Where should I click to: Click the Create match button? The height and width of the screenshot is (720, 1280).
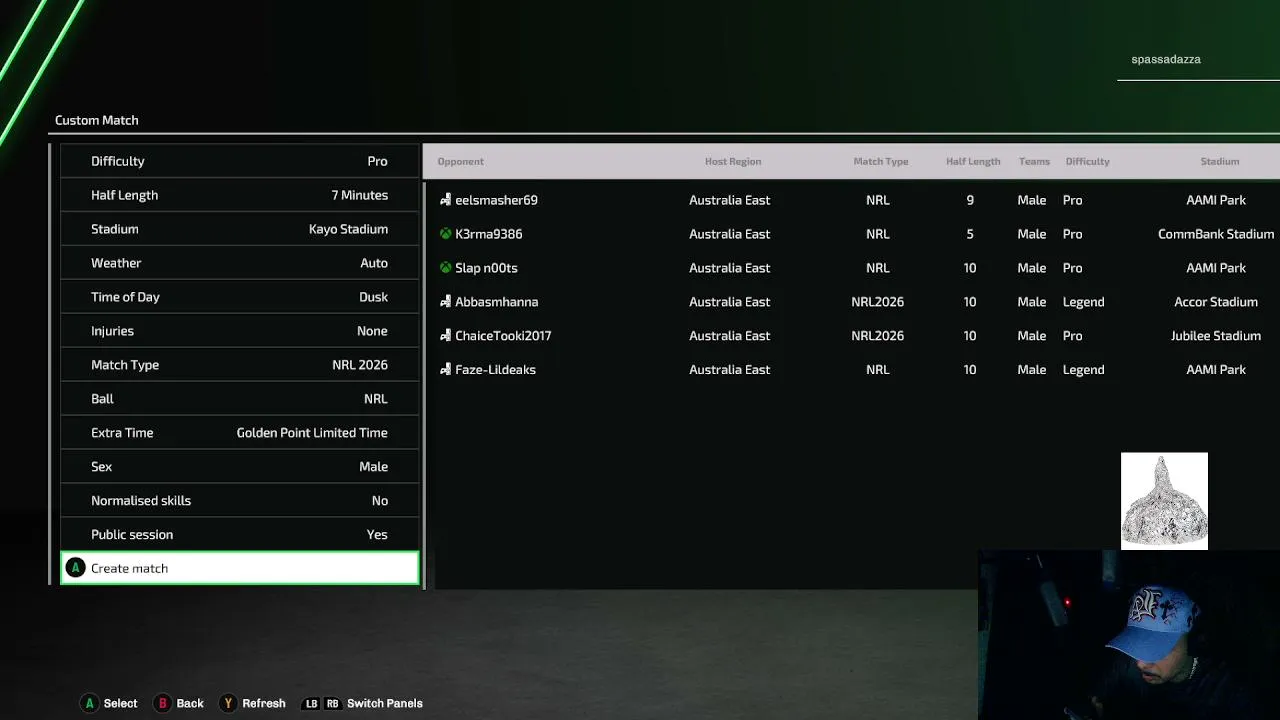240,568
